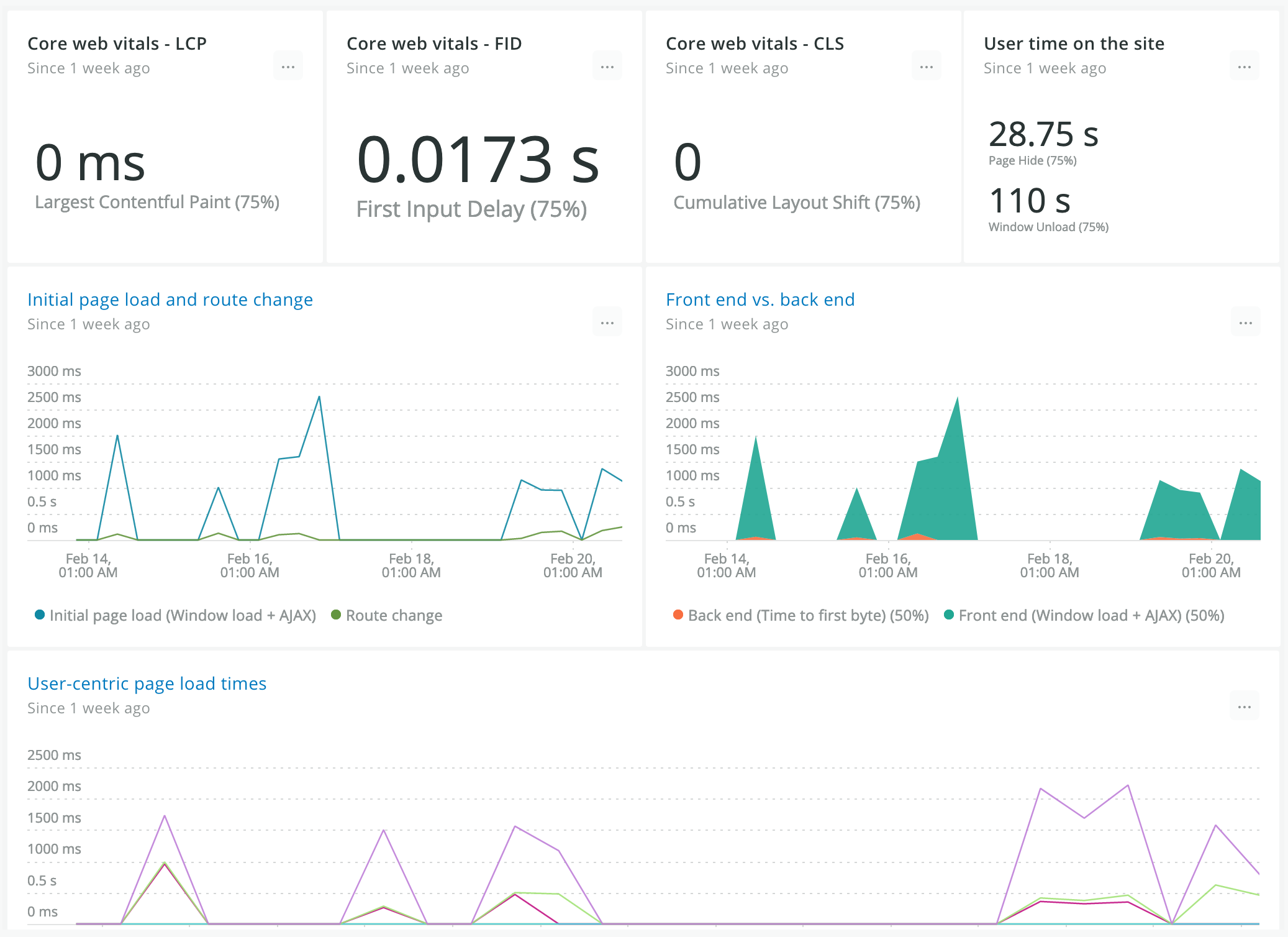Open Initial page load and route change title
Screen dimensions: 1288x937
point(170,299)
